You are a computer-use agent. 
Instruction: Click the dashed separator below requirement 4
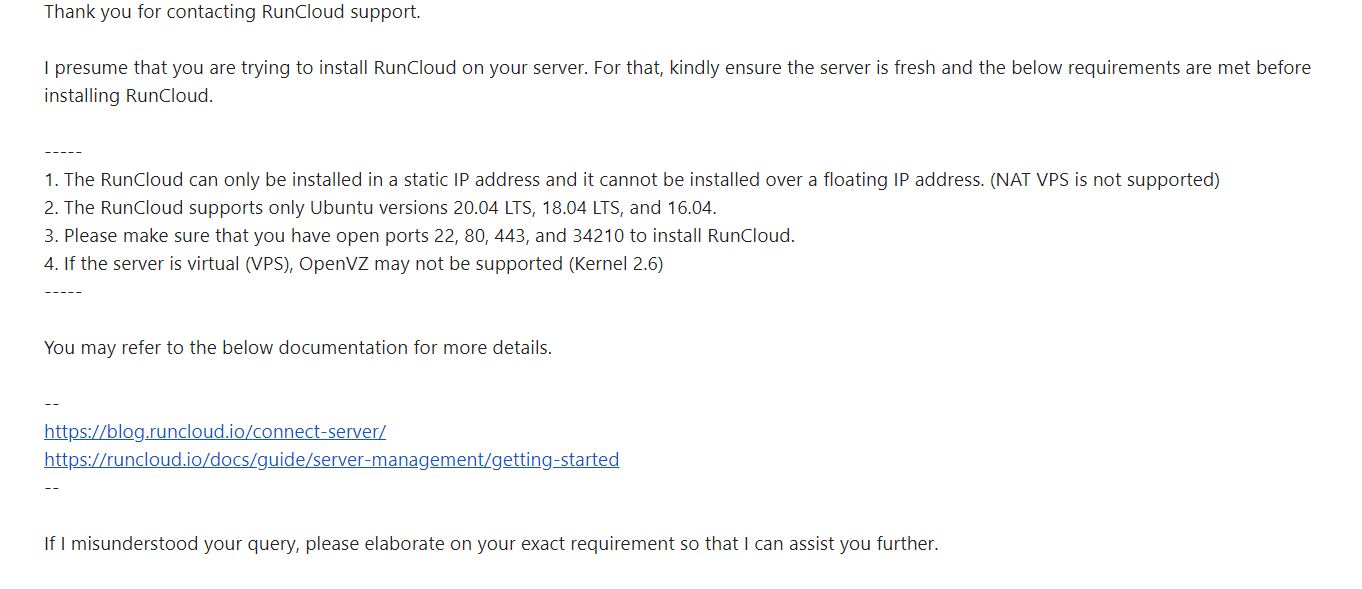coord(63,292)
